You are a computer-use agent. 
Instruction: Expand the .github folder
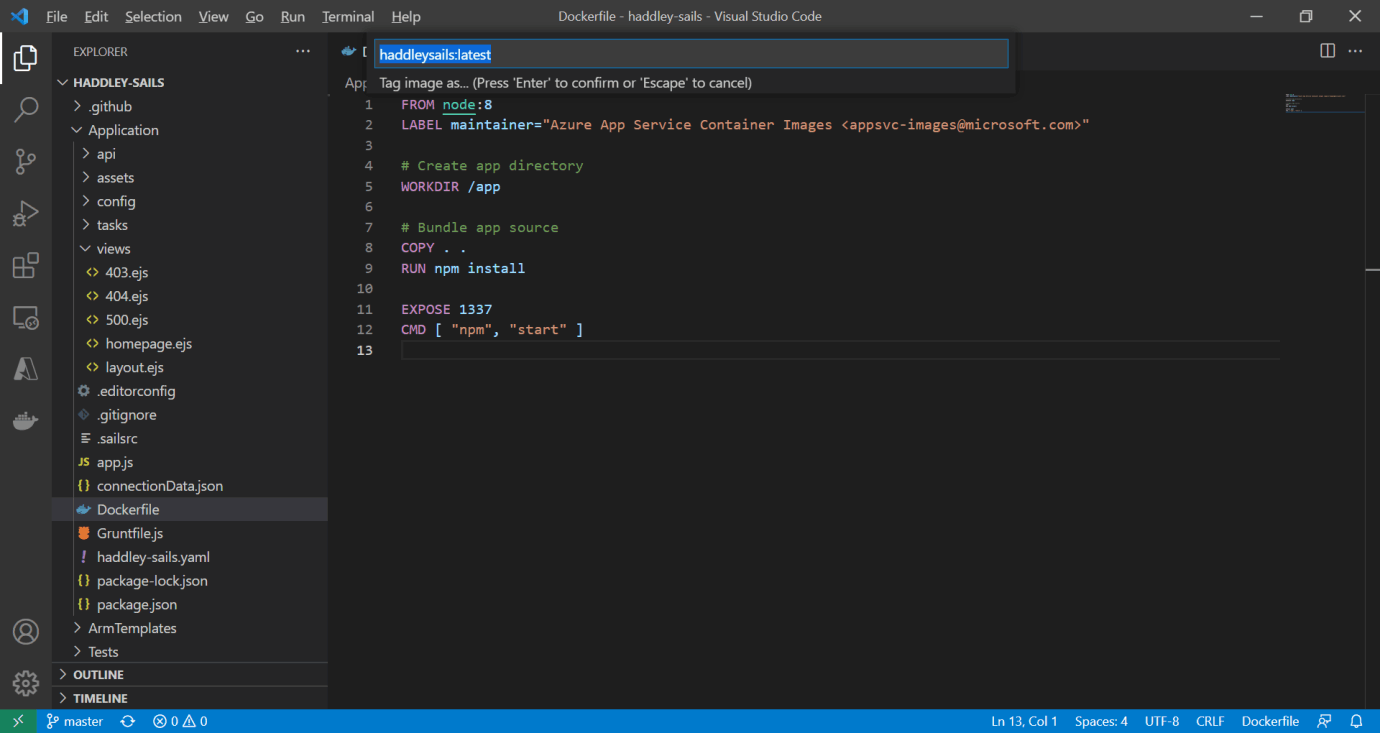pos(109,106)
